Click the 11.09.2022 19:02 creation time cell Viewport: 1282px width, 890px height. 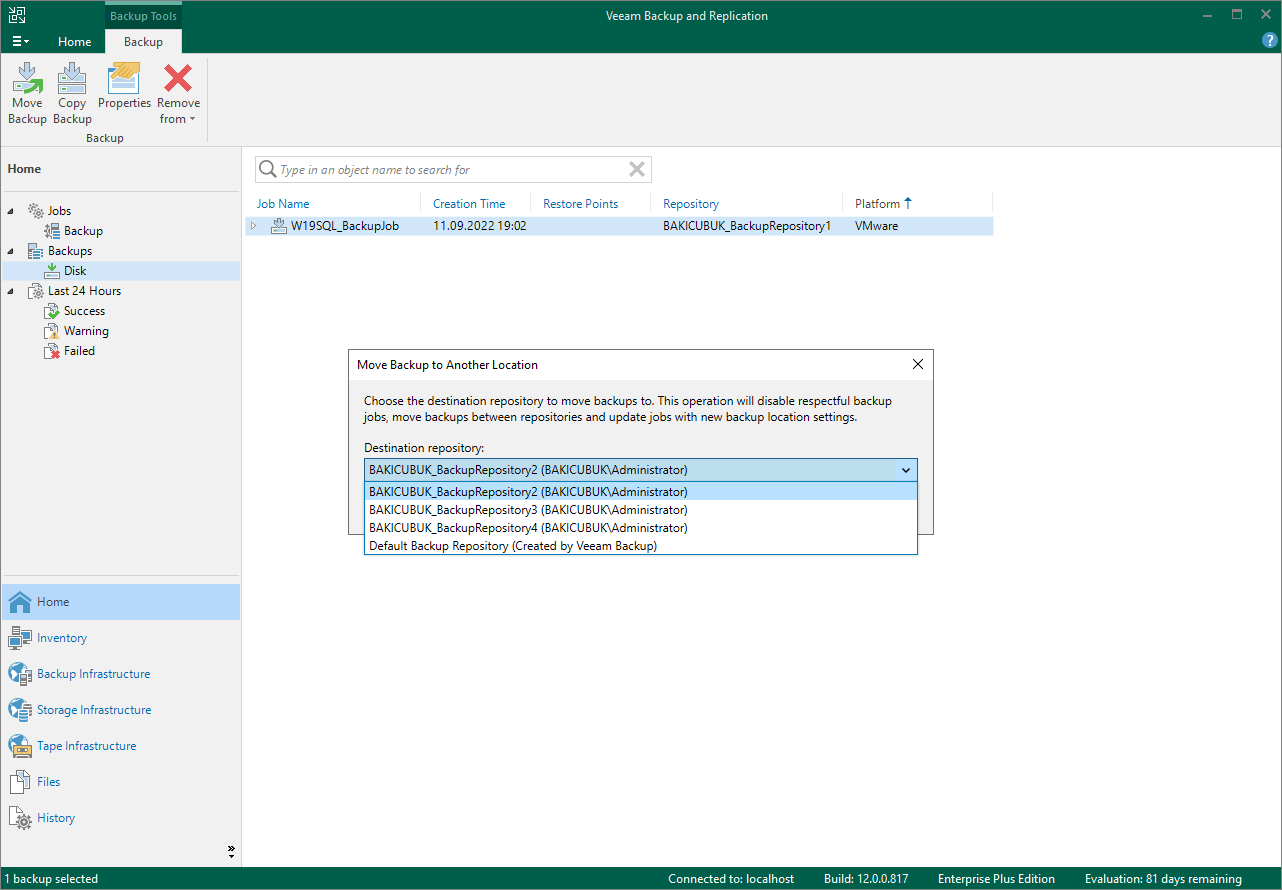(x=480, y=226)
